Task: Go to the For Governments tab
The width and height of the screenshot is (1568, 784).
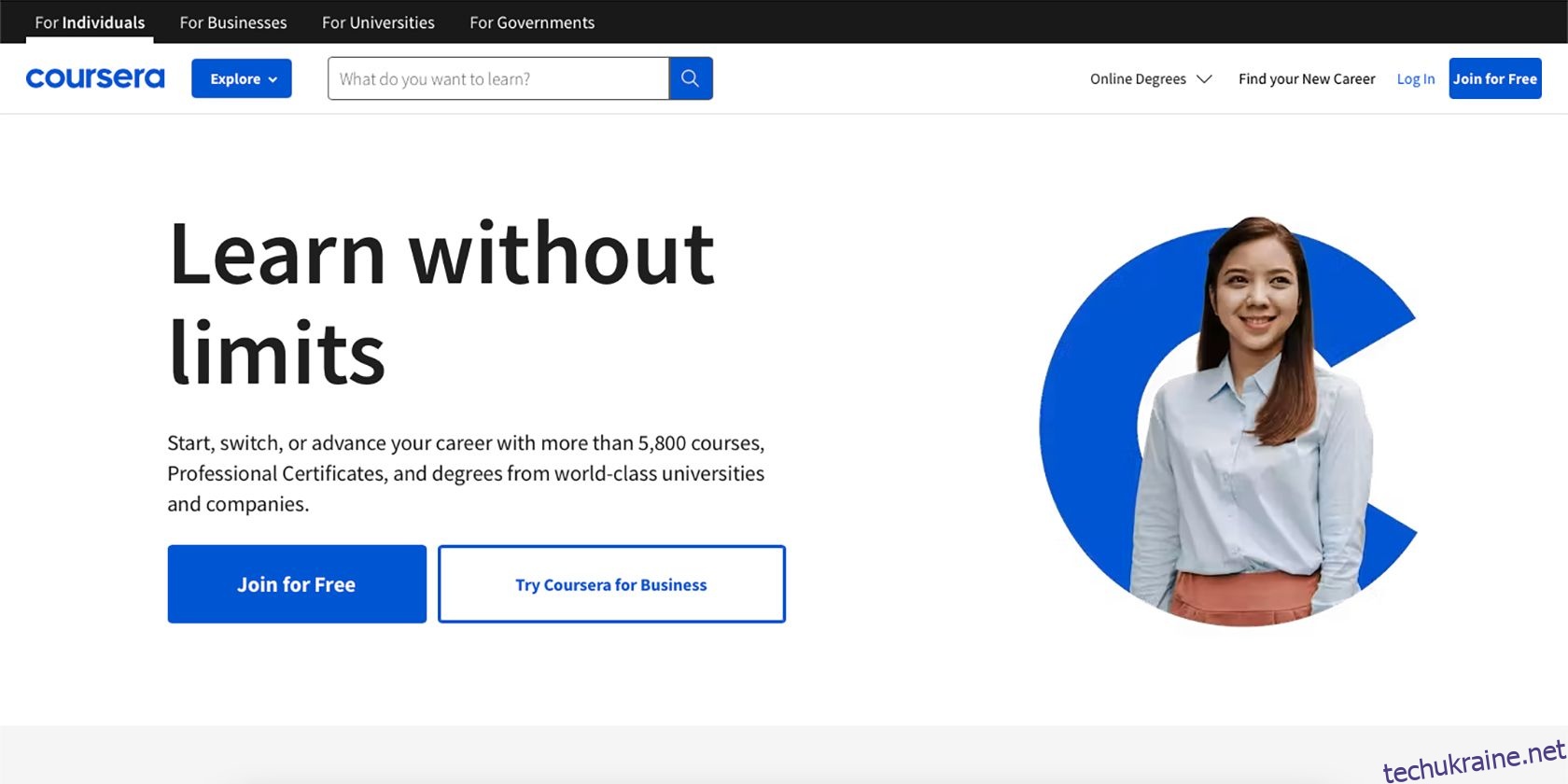Action: pyautogui.click(x=532, y=22)
